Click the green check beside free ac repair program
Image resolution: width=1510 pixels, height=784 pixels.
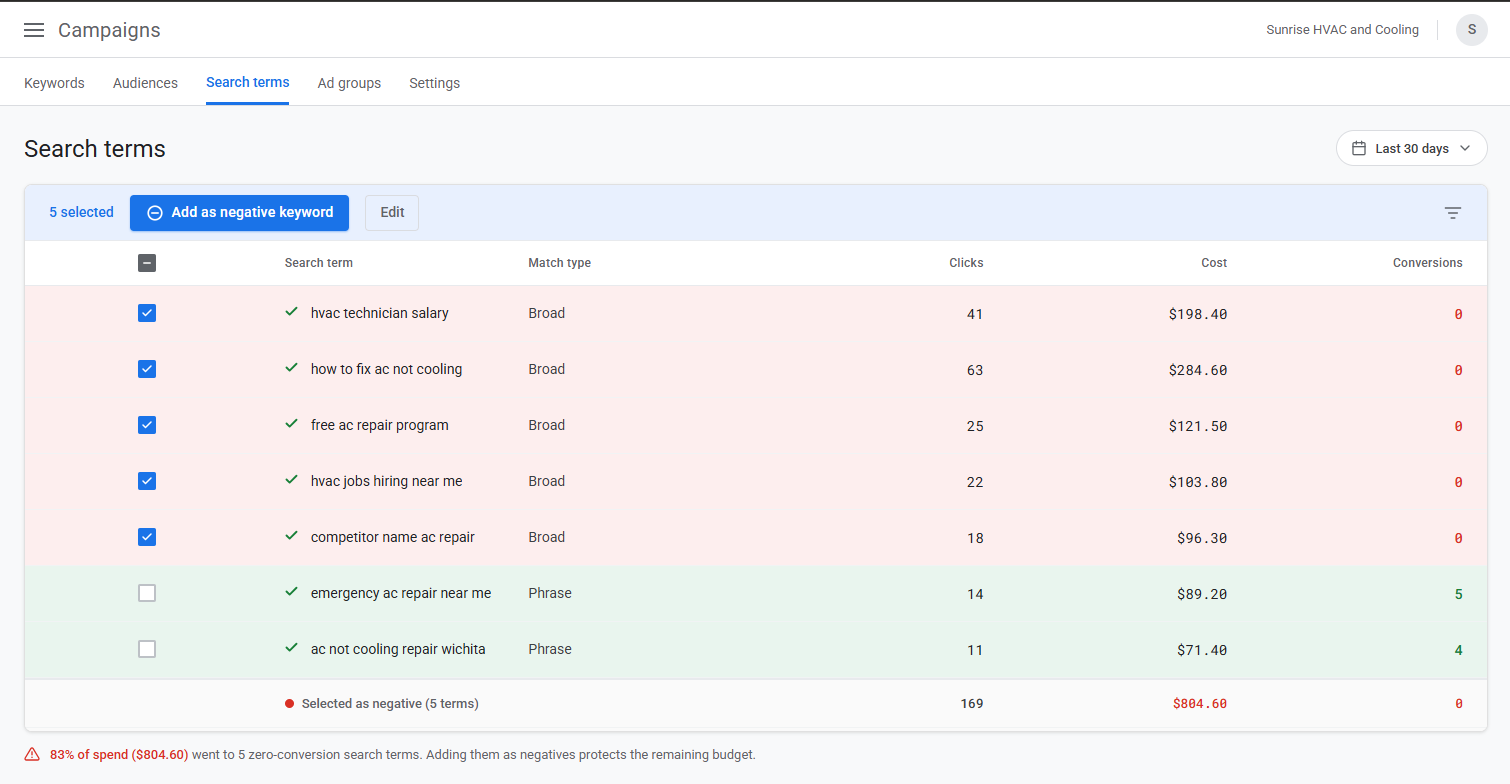[x=292, y=424]
